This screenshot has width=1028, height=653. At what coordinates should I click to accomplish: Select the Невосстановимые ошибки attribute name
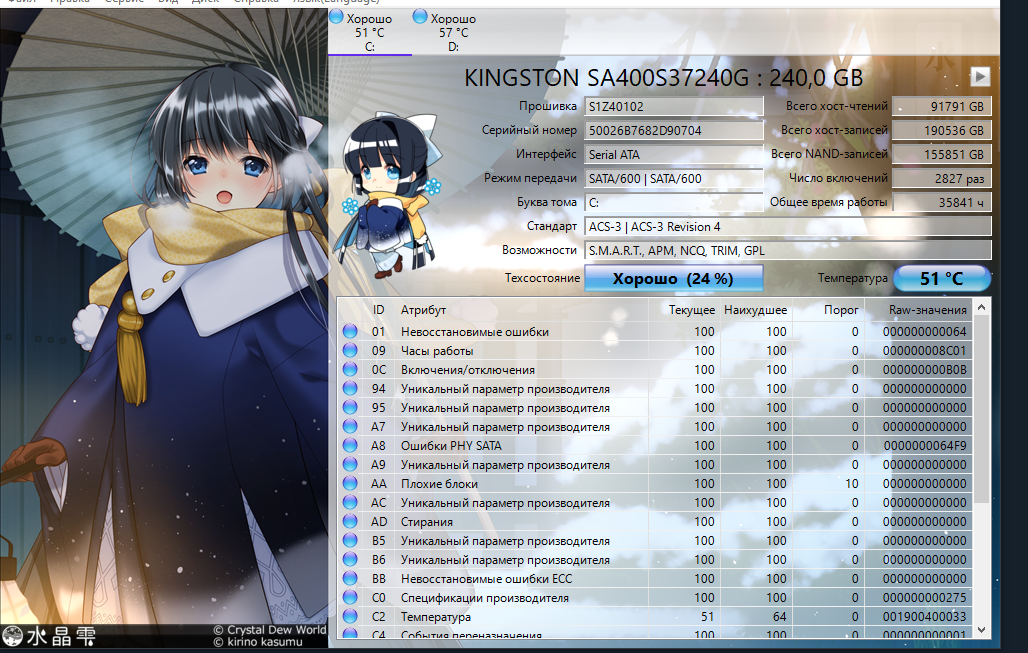pyautogui.click(x=475, y=332)
